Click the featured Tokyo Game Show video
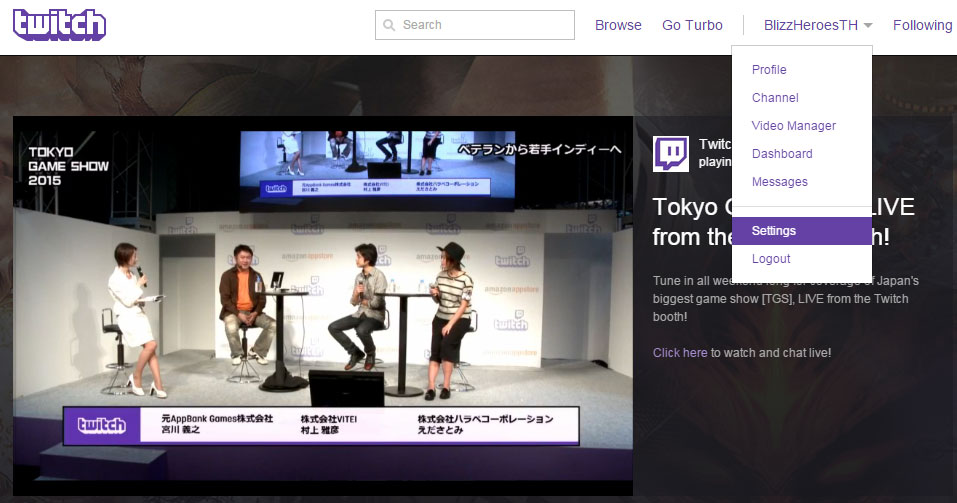957x503 pixels. (x=323, y=305)
